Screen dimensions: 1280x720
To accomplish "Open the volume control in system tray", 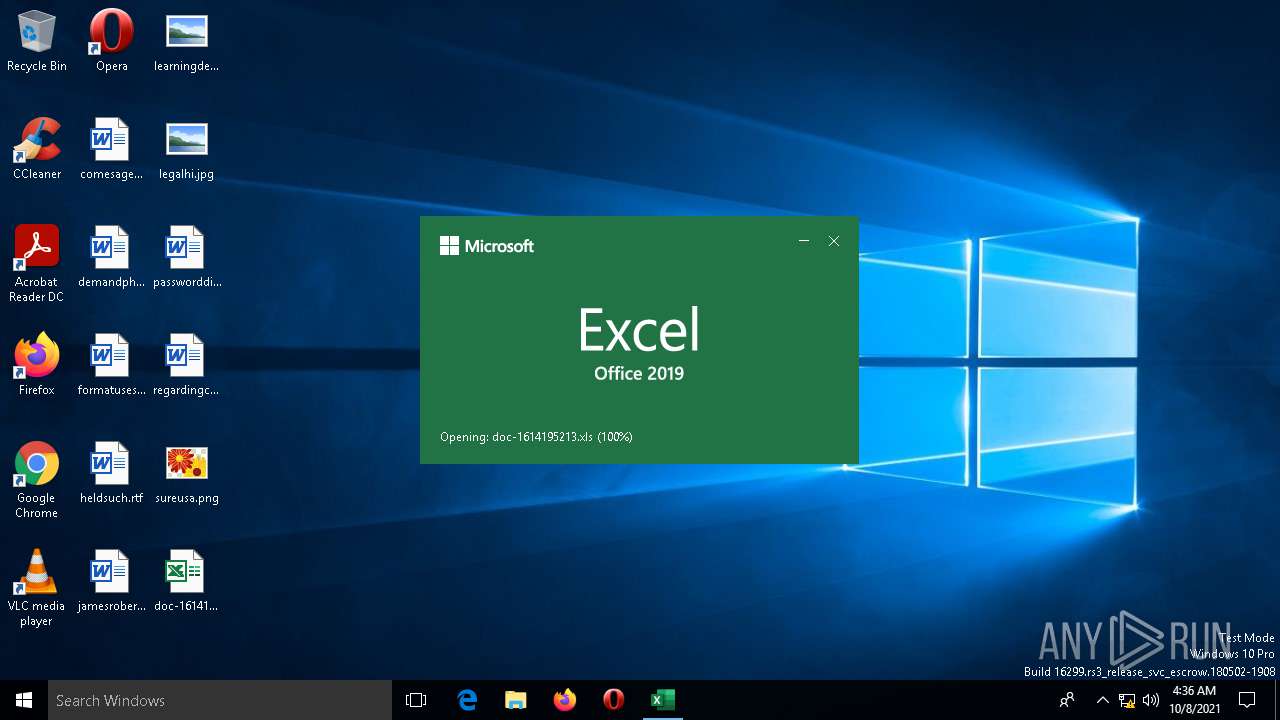I will click(1151, 700).
